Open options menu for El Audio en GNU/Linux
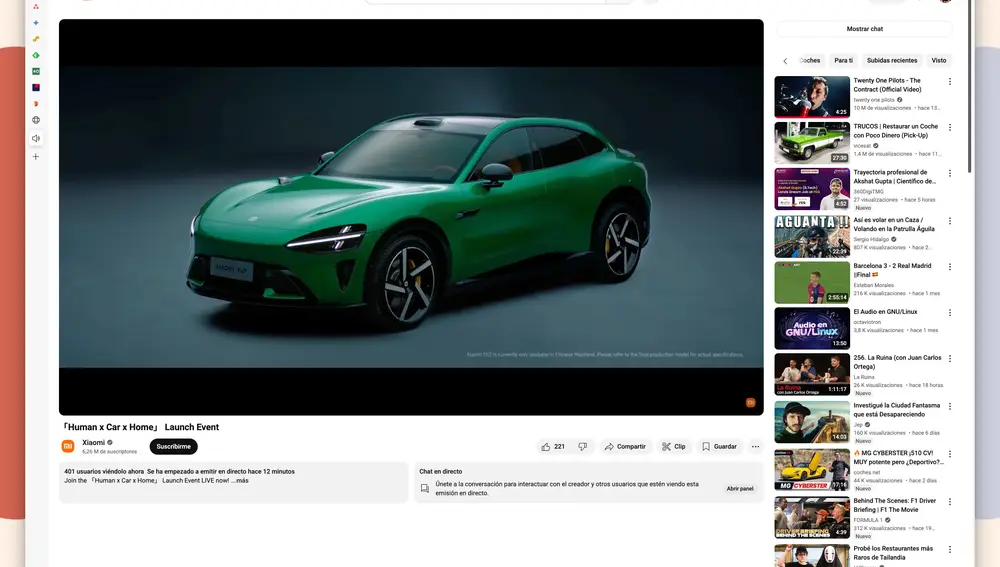Image resolution: width=1000 pixels, height=567 pixels. point(950,313)
